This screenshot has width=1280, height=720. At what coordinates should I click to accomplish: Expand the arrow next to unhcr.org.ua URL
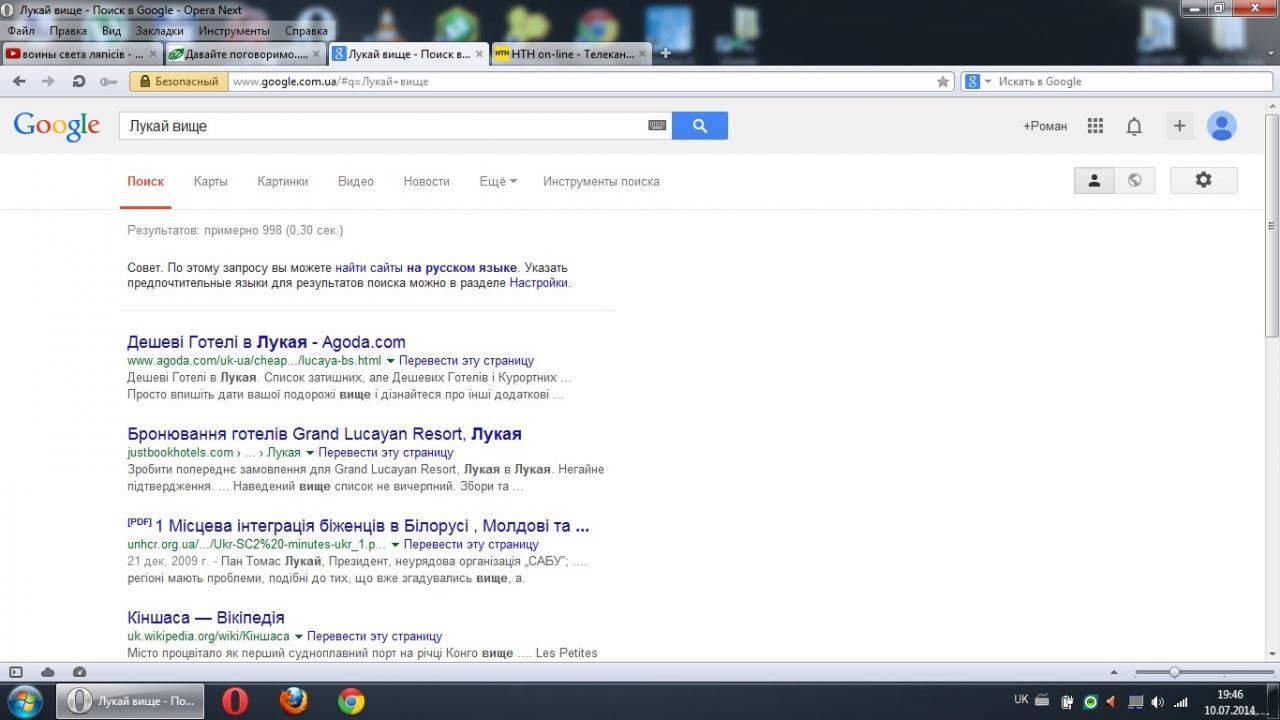(395, 545)
